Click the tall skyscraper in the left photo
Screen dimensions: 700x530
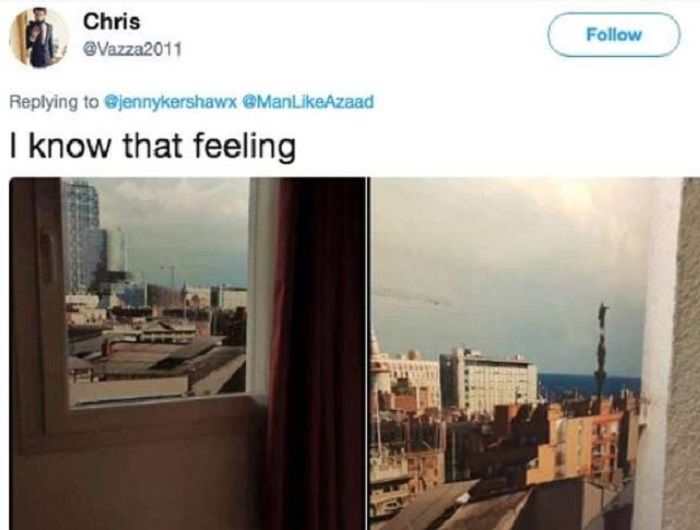pyautogui.click(x=80, y=237)
